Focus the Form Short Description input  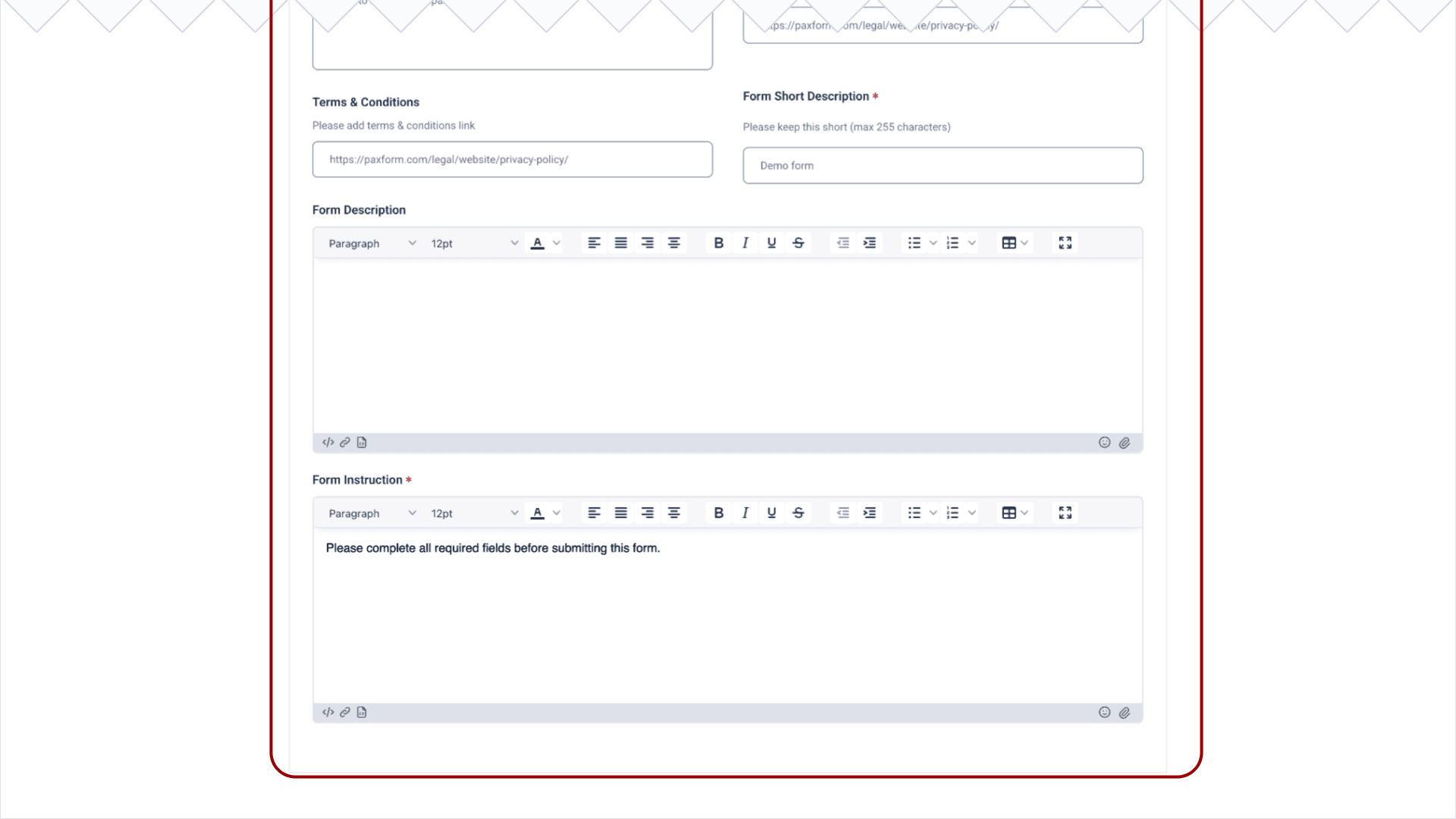click(942, 165)
